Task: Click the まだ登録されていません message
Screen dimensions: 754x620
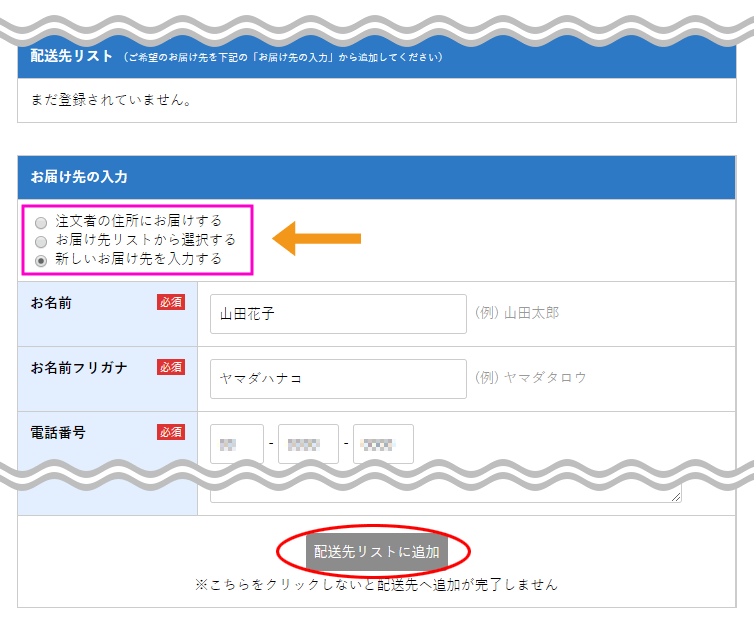Action: [111, 100]
